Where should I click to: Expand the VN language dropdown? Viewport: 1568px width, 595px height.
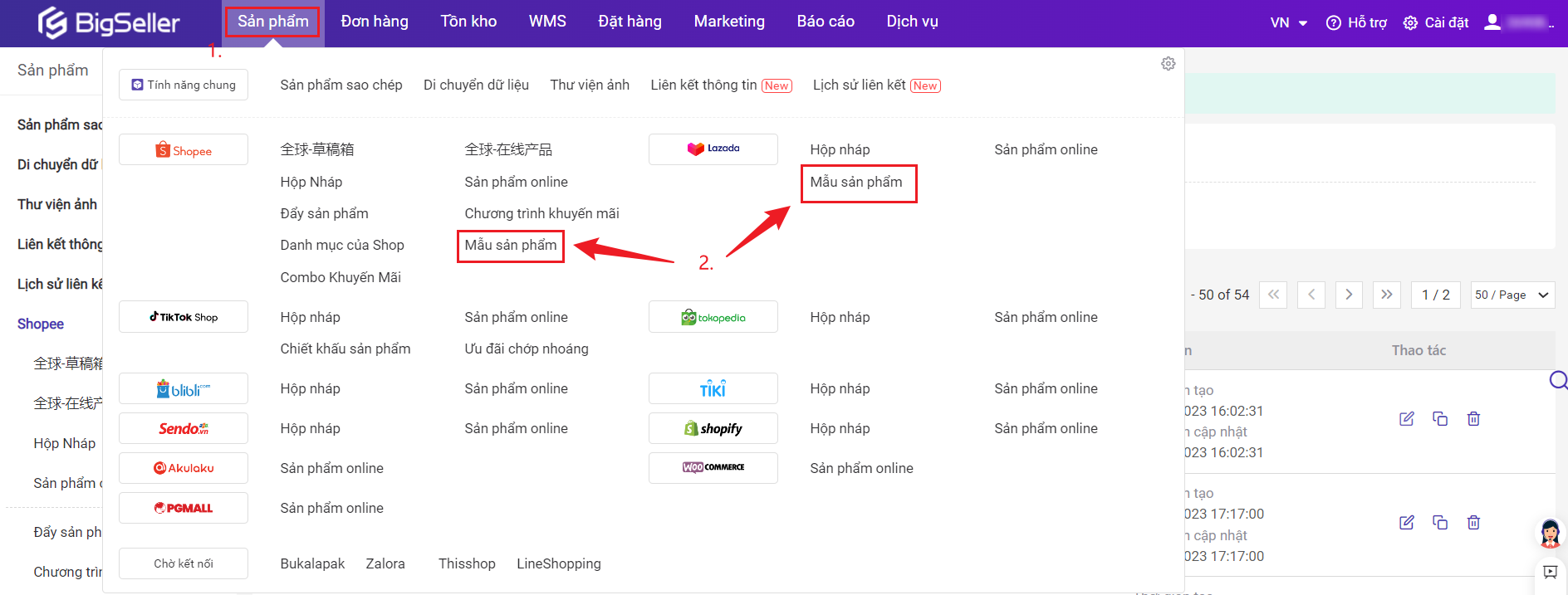coord(1288,22)
